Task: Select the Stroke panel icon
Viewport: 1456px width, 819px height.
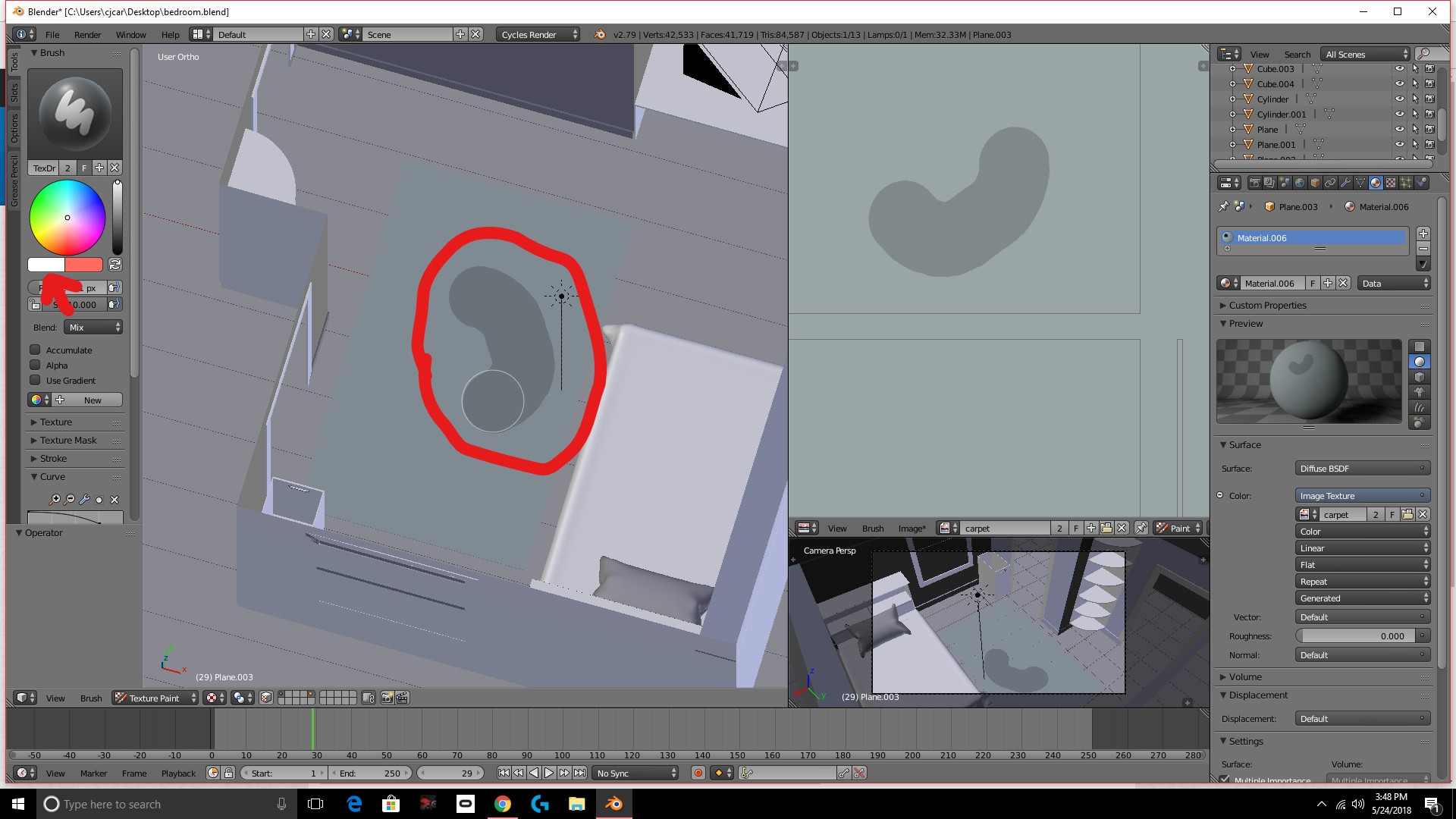Action: point(33,458)
